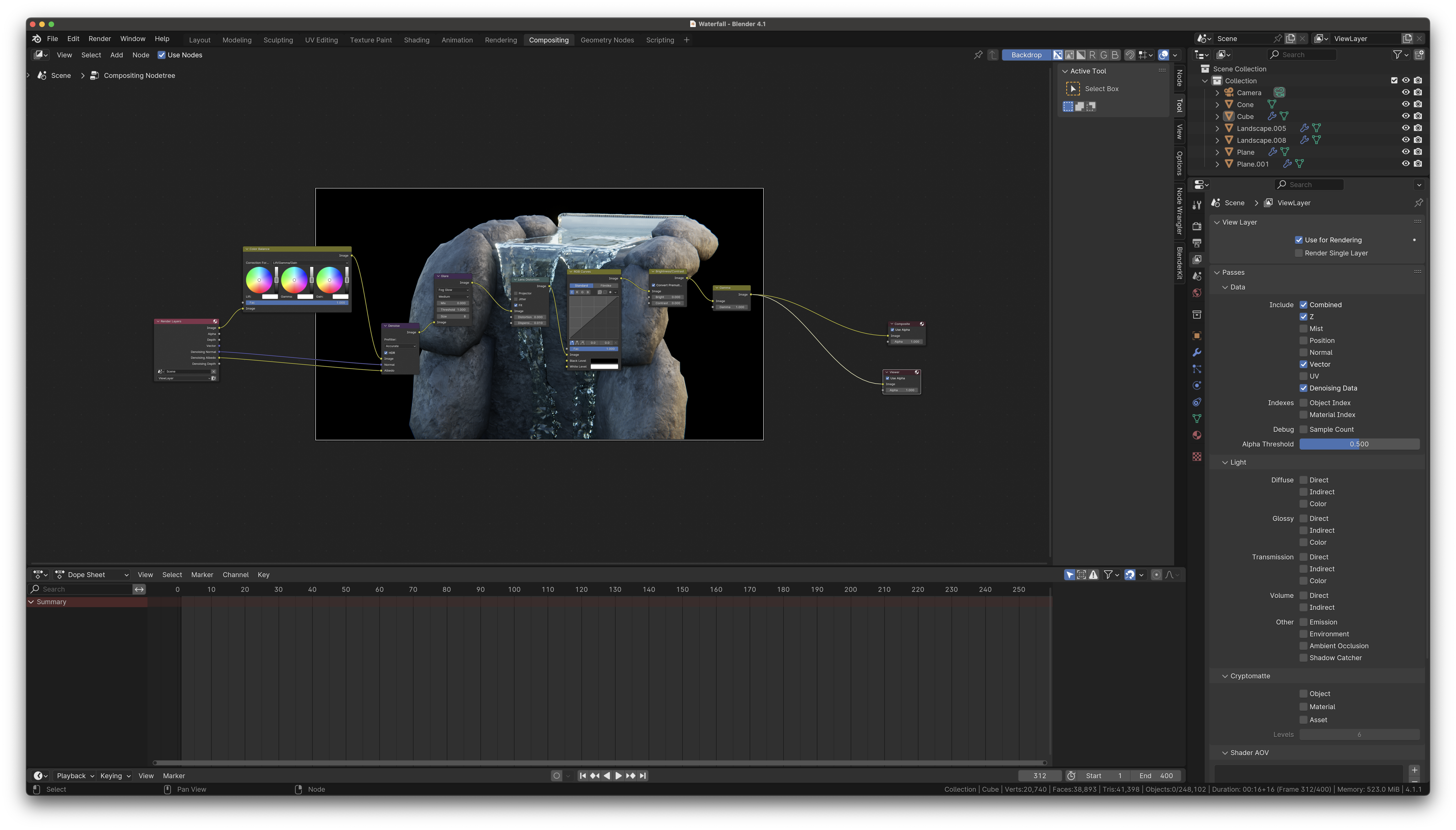Screen dimensions: 1456x830
Task: Add a Shader AOV with plus button
Action: pyautogui.click(x=1414, y=770)
